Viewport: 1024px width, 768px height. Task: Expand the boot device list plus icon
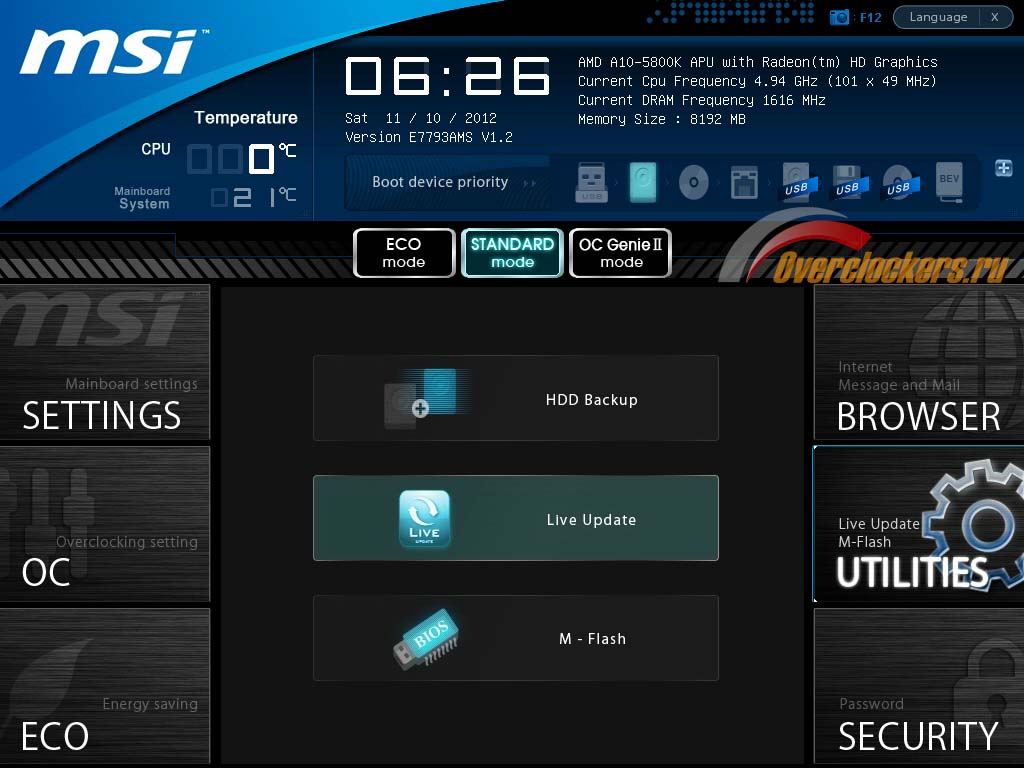(x=1004, y=168)
